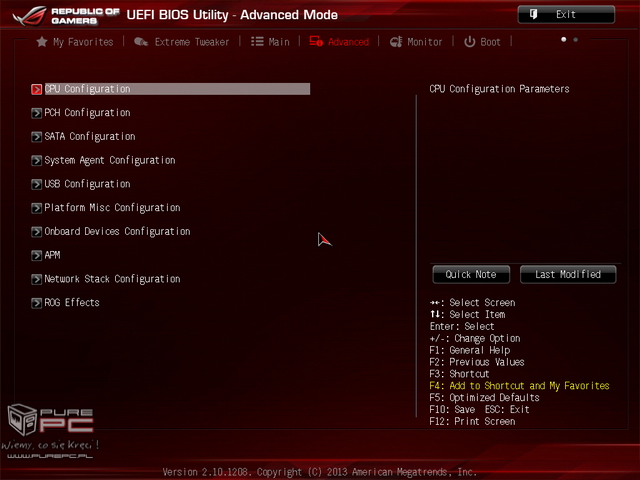The height and width of the screenshot is (480, 640).
Task: Click the star icon beside My Favorites
Action: (x=42, y=42)
